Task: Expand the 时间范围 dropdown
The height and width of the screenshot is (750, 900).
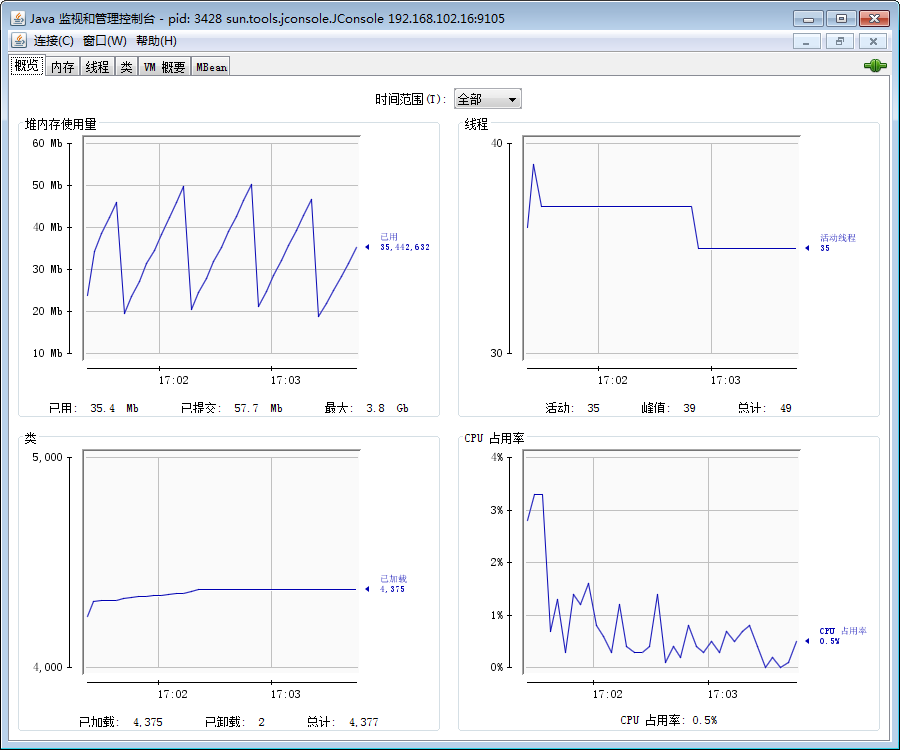Action: point(488,99)
